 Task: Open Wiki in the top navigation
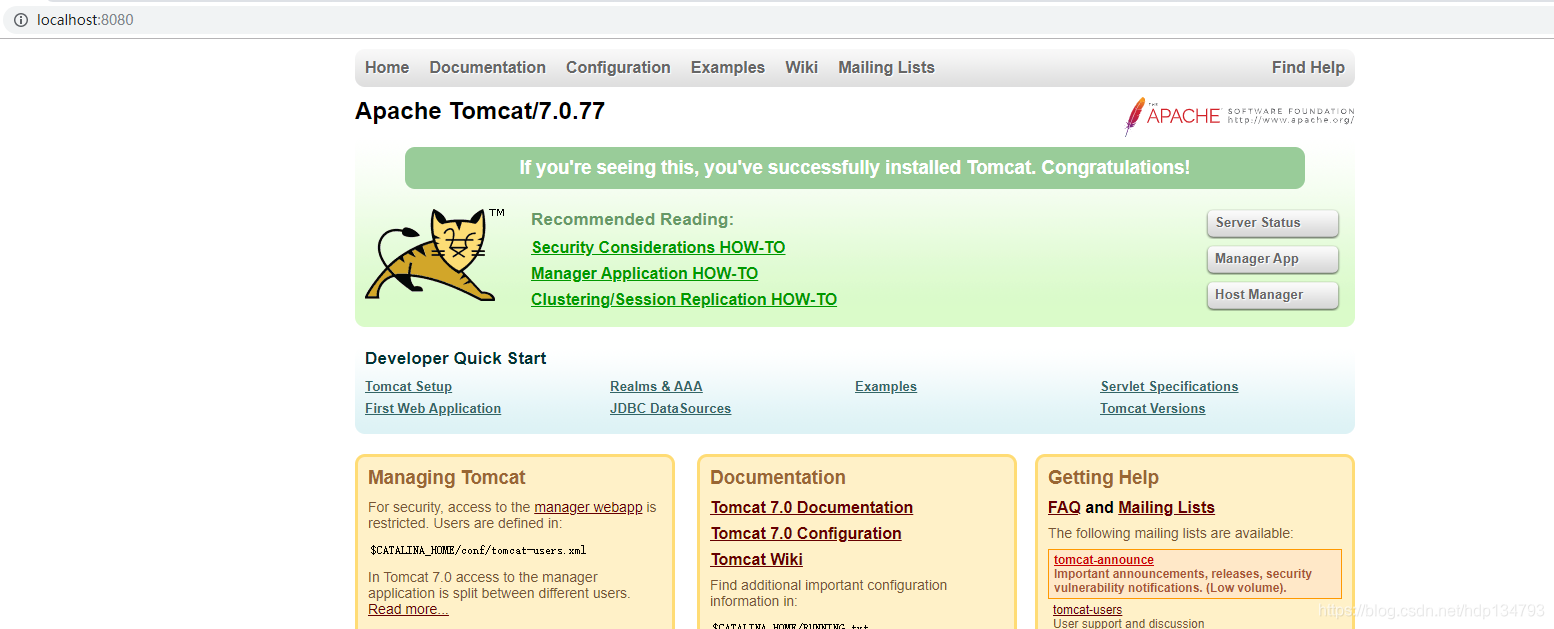[801, 67]
